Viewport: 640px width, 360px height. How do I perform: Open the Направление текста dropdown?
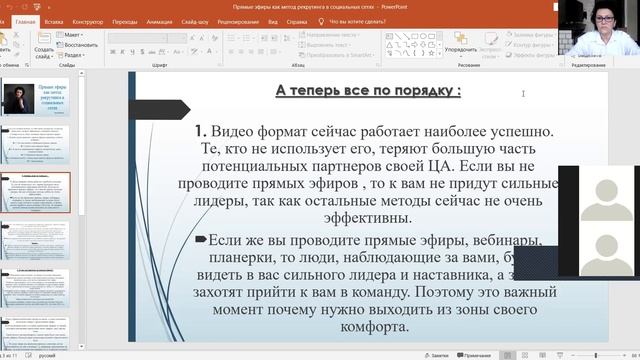tap(329, 35)
